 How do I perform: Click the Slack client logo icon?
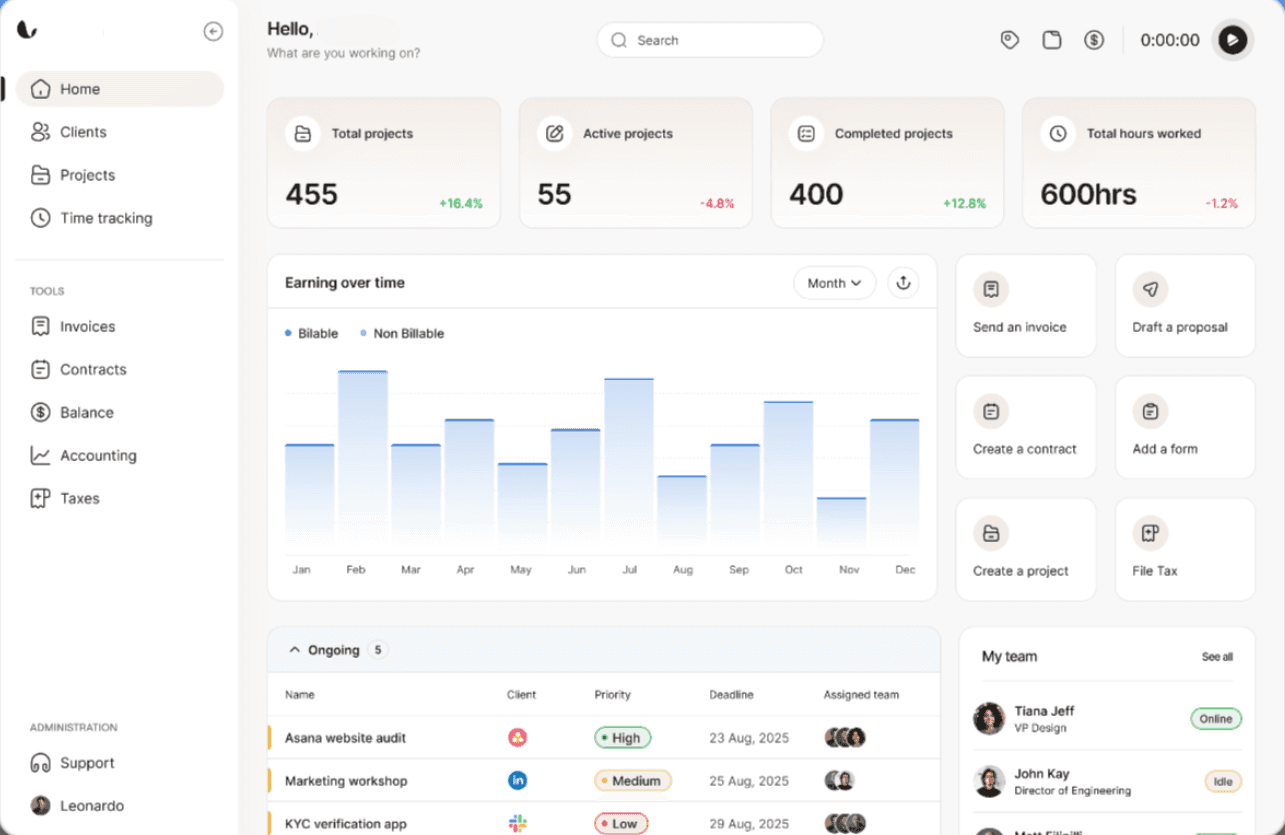click(517, 824)
